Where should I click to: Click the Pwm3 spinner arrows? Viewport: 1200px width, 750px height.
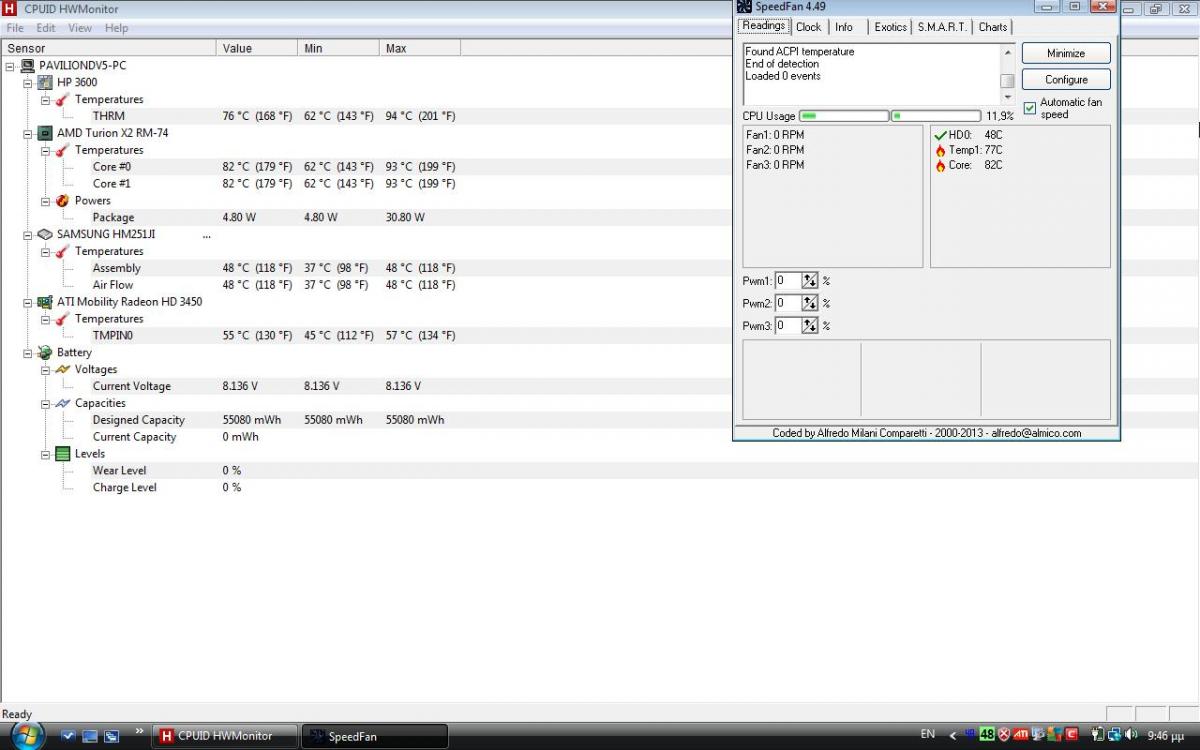coord(810,326)
